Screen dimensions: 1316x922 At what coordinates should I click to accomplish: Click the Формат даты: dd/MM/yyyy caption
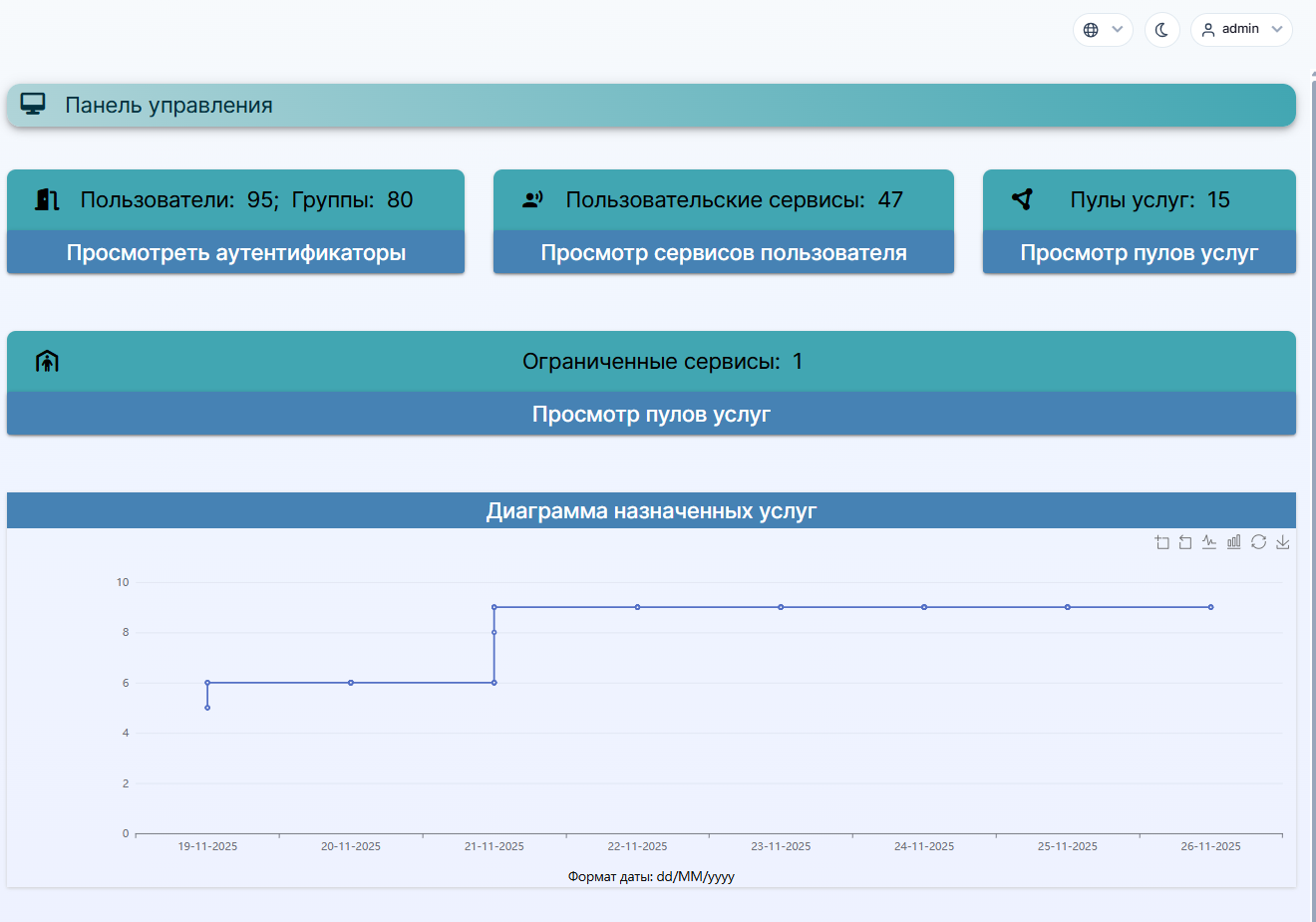pos(651,877)
